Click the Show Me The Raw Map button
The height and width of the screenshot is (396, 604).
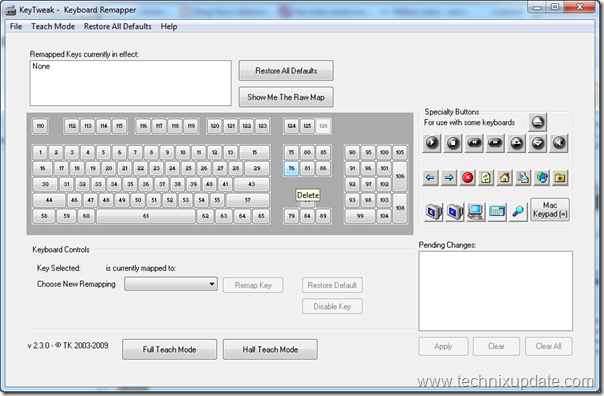click(x=286, y=97)
